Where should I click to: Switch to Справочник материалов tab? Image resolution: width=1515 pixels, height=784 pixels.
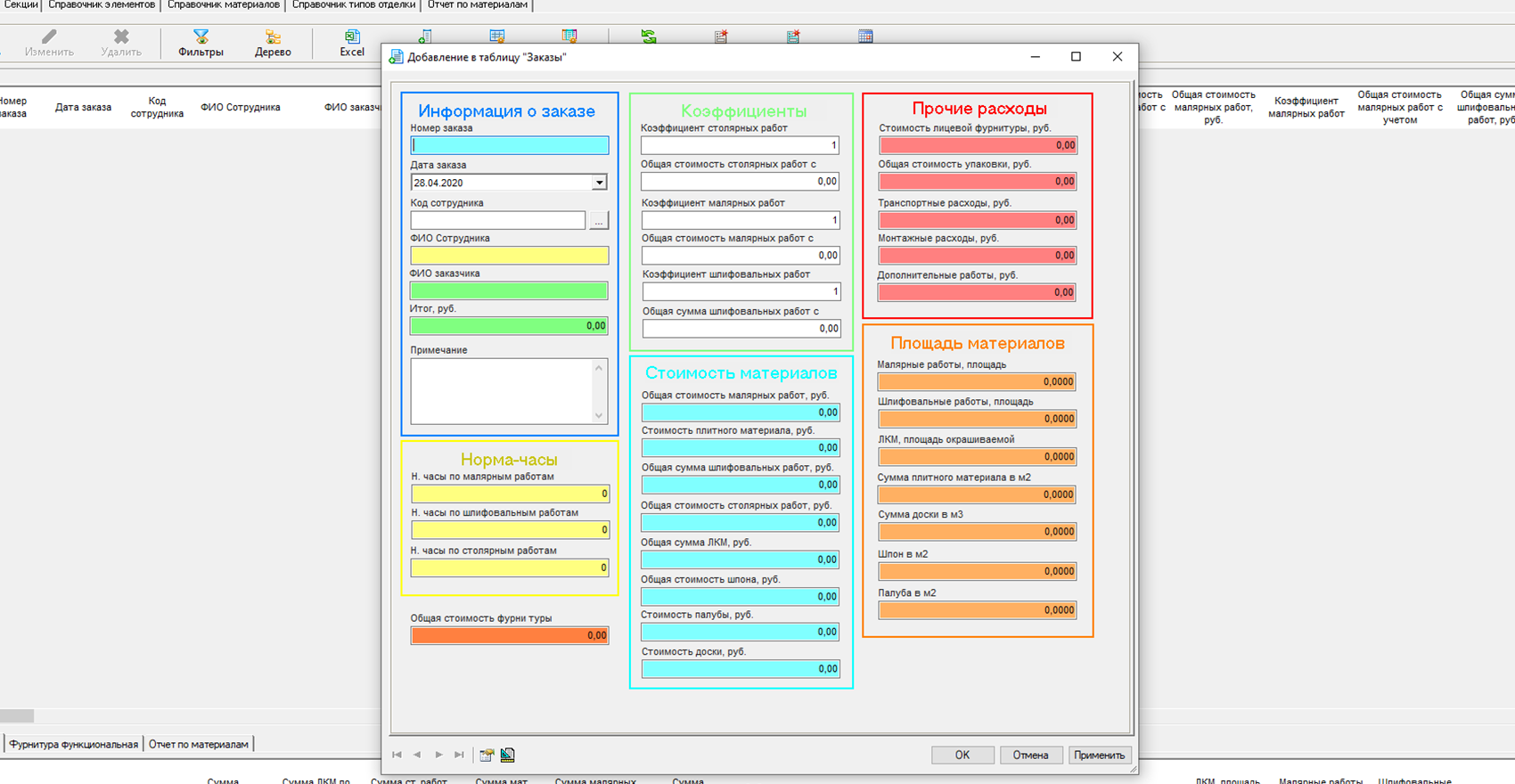coord(224,5)
